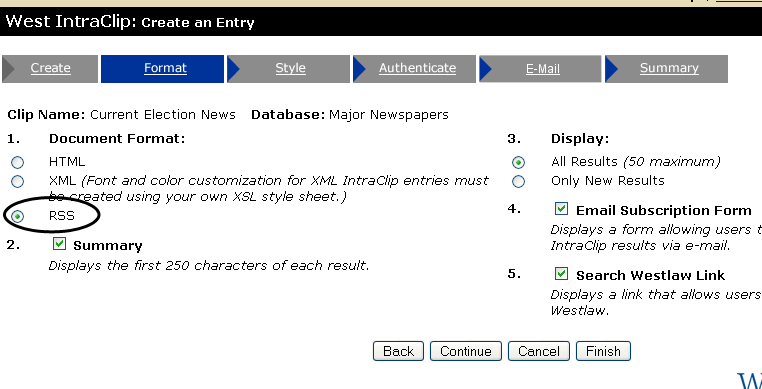This screenshot has height=389, width=762.
Task: Toggle Search Westlaw Link checkbox
Action: pyautogui.click(x=561, y=273)
